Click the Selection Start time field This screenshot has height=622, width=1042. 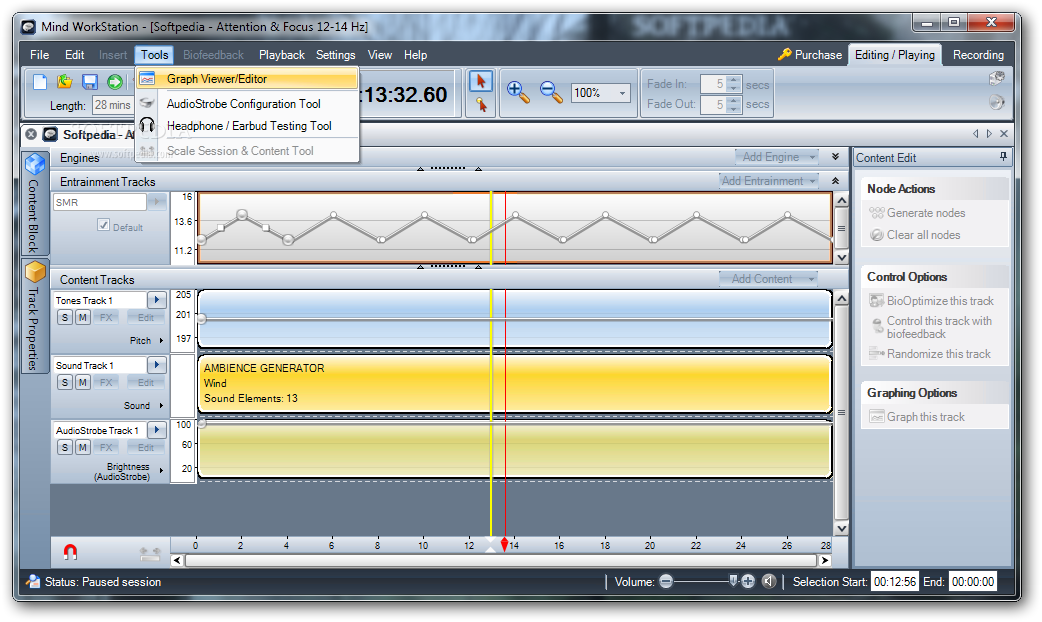click(894, 581)
